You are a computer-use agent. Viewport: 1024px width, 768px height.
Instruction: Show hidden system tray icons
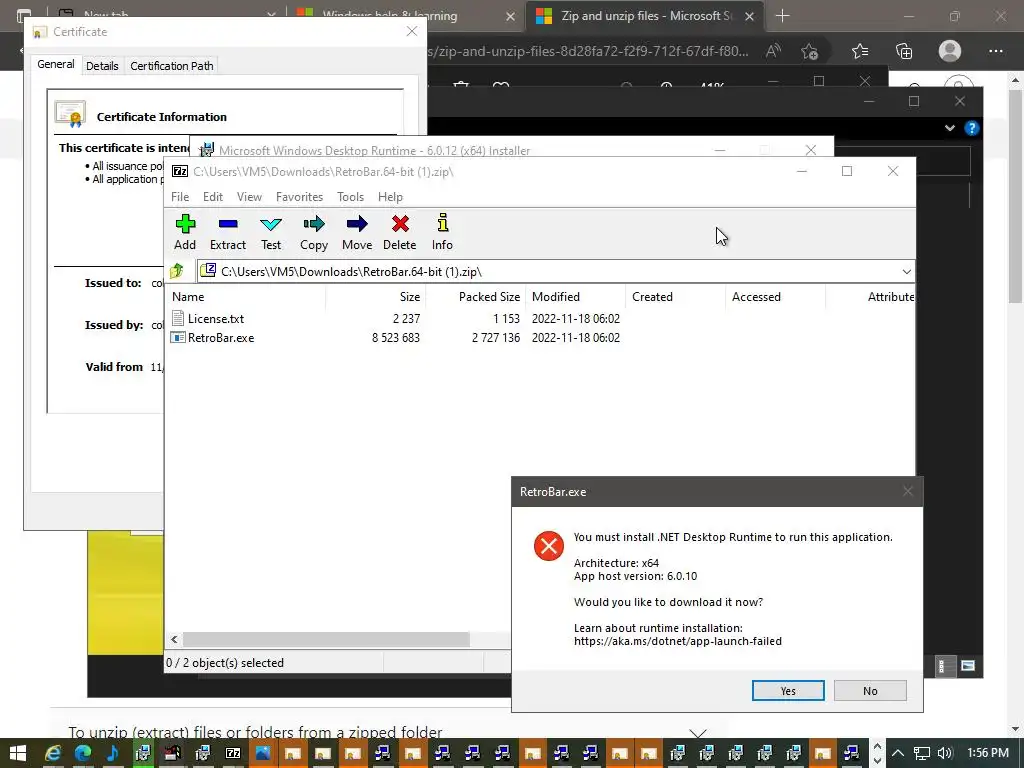898,753
